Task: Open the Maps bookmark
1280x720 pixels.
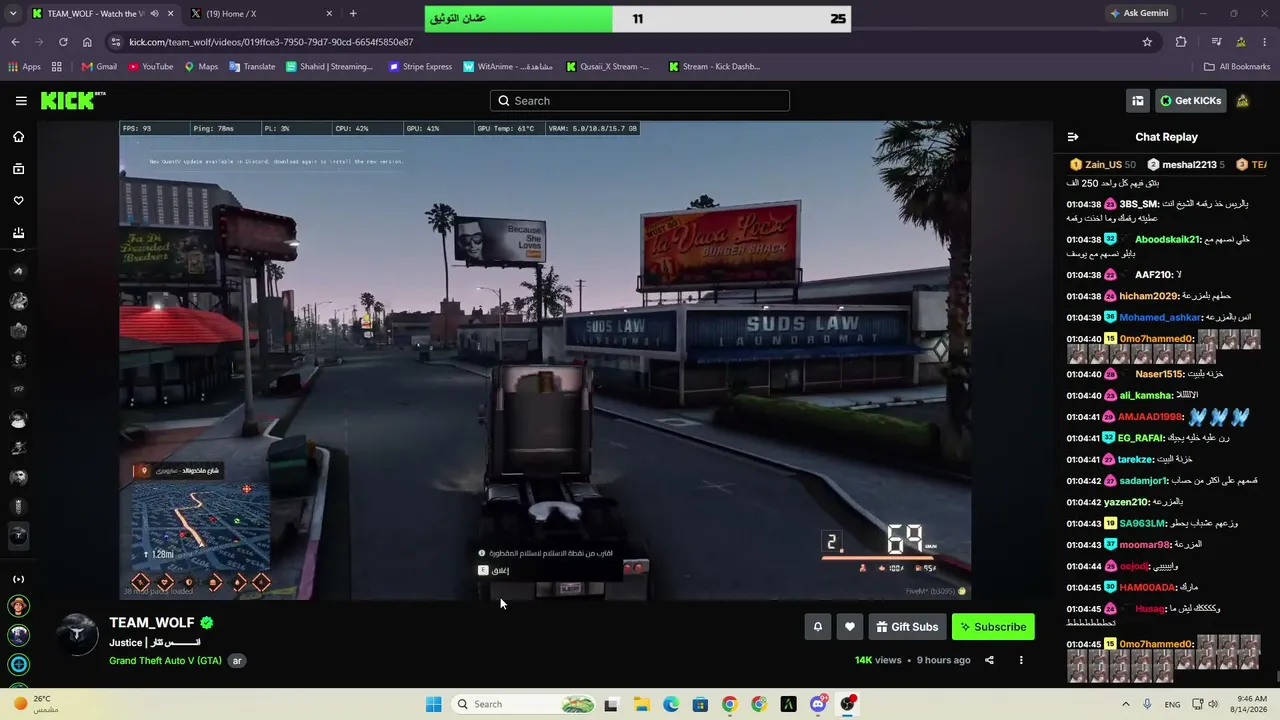Action: pos(201,67)
